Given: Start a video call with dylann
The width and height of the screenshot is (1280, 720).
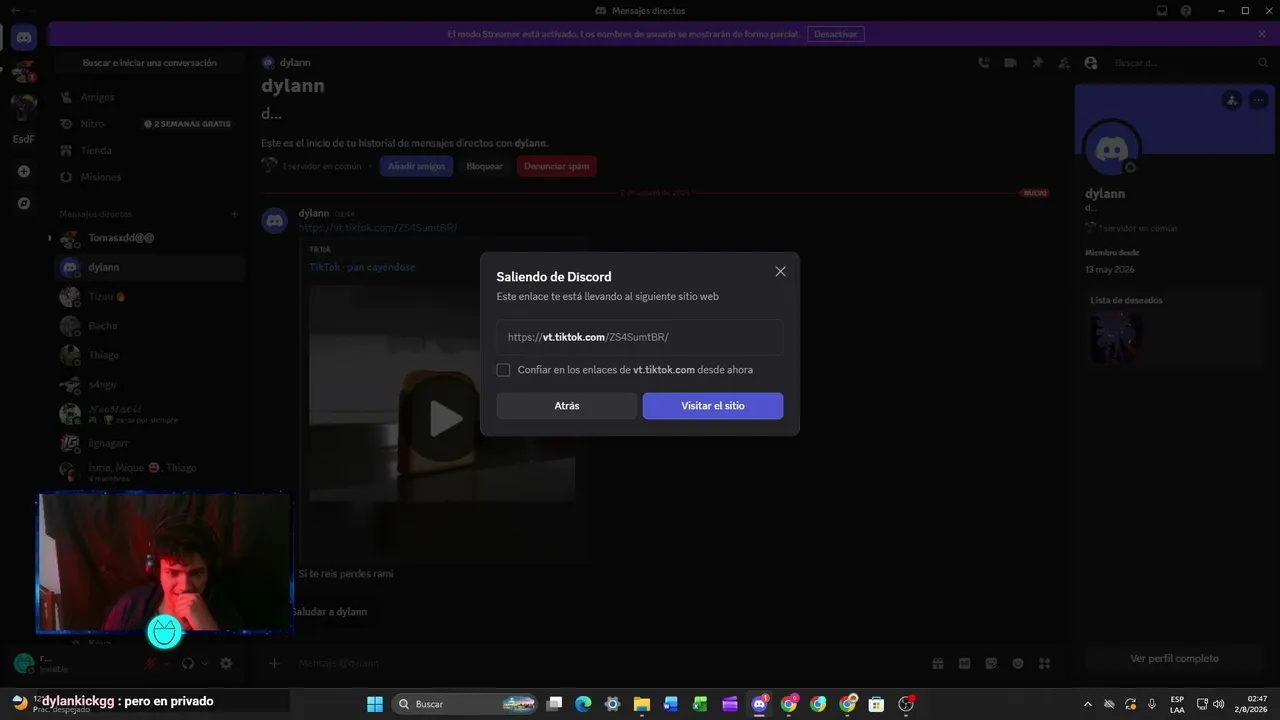Looking at the screenshot, I should (1011, 63).
